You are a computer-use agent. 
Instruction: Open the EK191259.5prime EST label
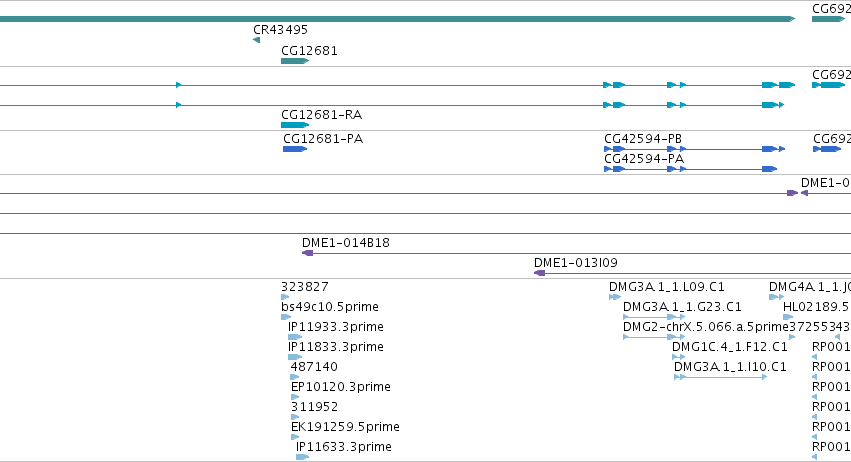345,427
